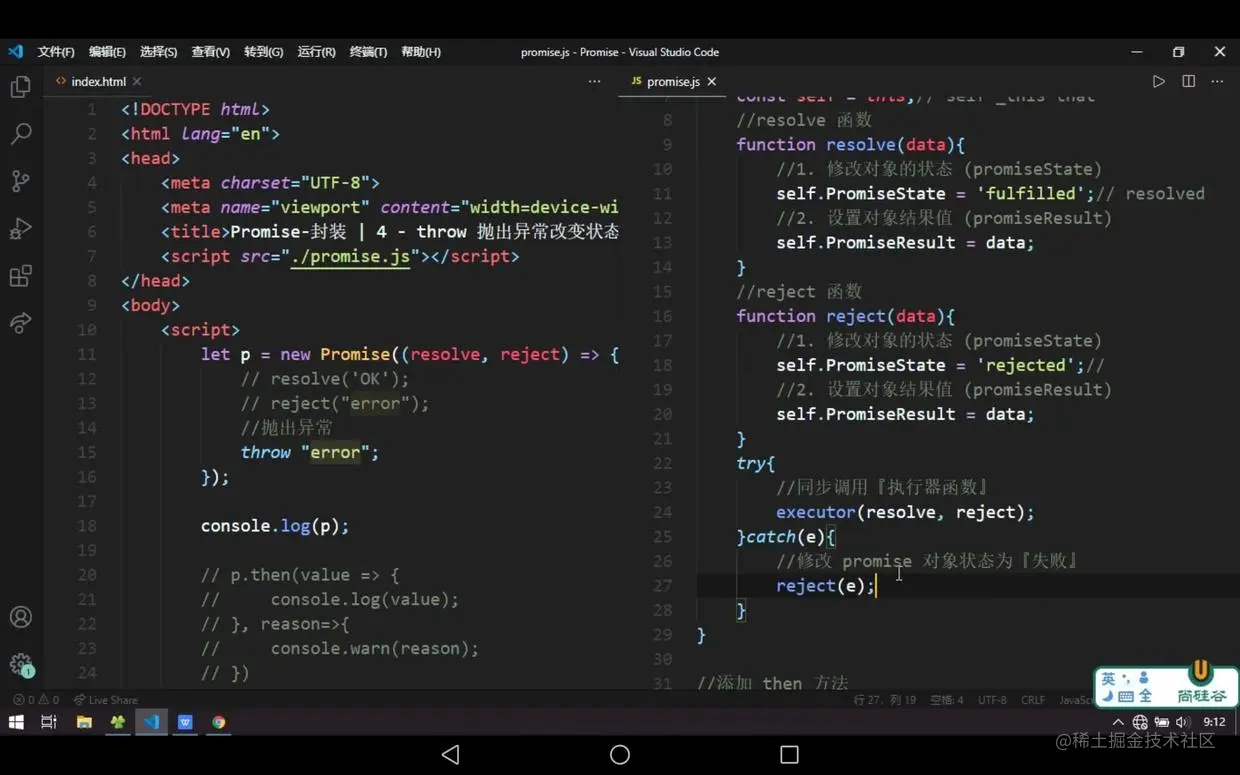Click UTF-8 encoding in status bar

pos(992,700)
